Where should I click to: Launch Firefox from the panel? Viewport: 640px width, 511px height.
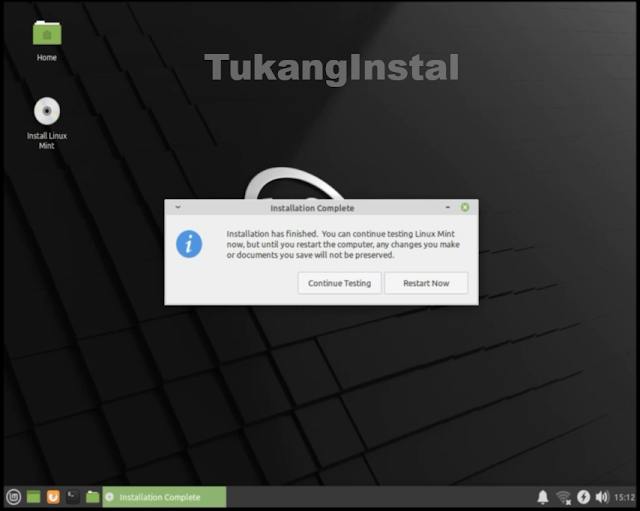click(x=53, y=497)
